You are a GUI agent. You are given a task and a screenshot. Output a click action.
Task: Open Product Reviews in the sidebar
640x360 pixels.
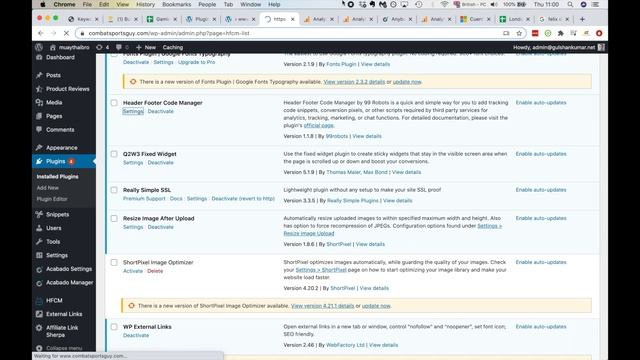coord(67,89)
